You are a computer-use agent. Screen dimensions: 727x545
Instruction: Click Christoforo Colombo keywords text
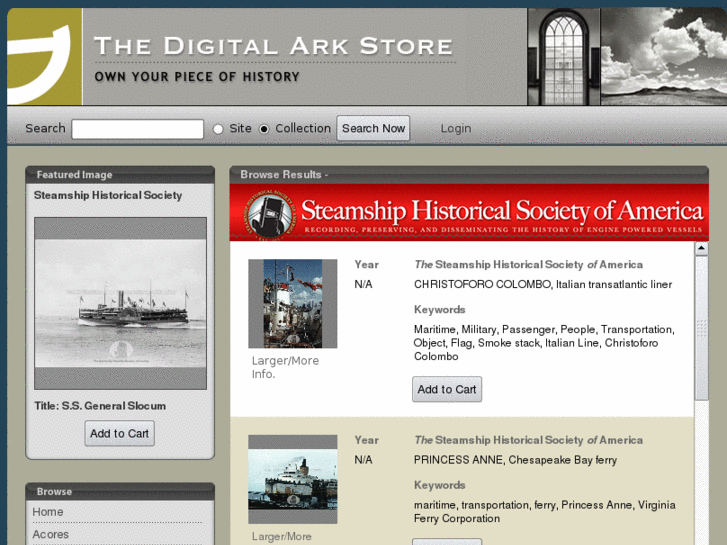coord(544,343)
